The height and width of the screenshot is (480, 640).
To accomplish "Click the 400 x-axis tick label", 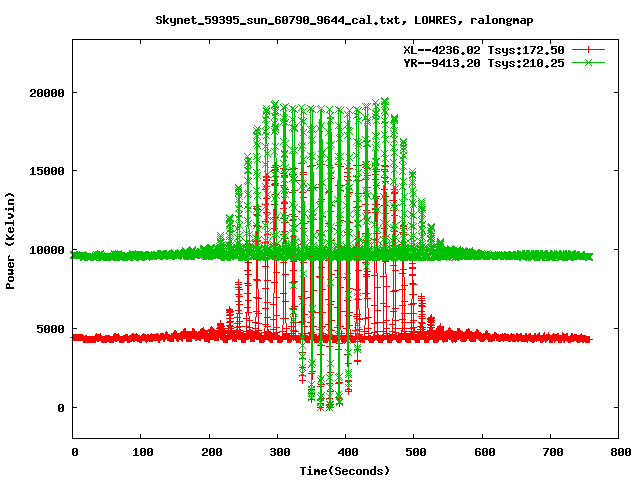I will tap(348, 452).
